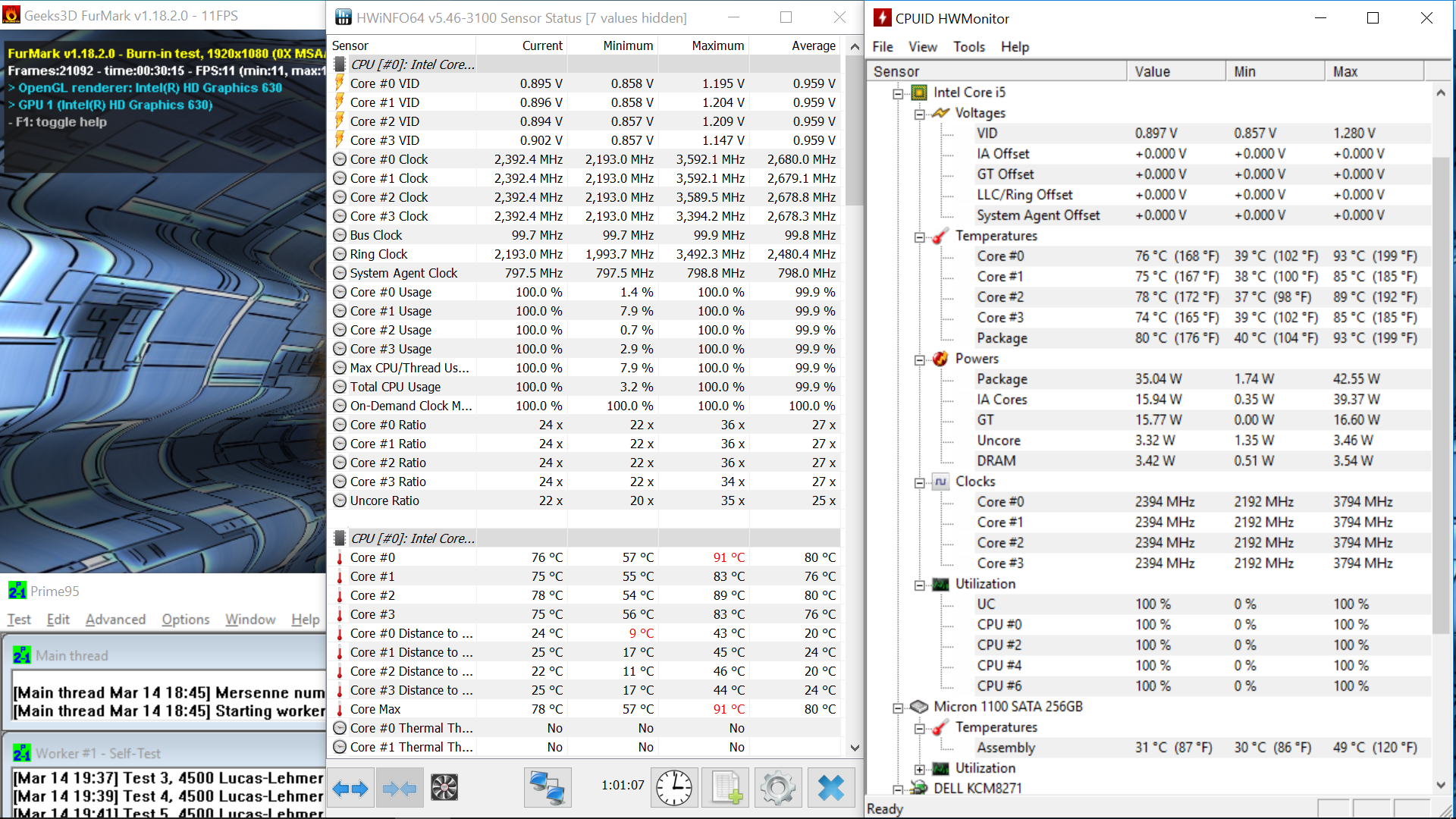Click the Prime95 Main thread window icon
The width and height of the screenshot is (1456, 819).
click(21, 655)
